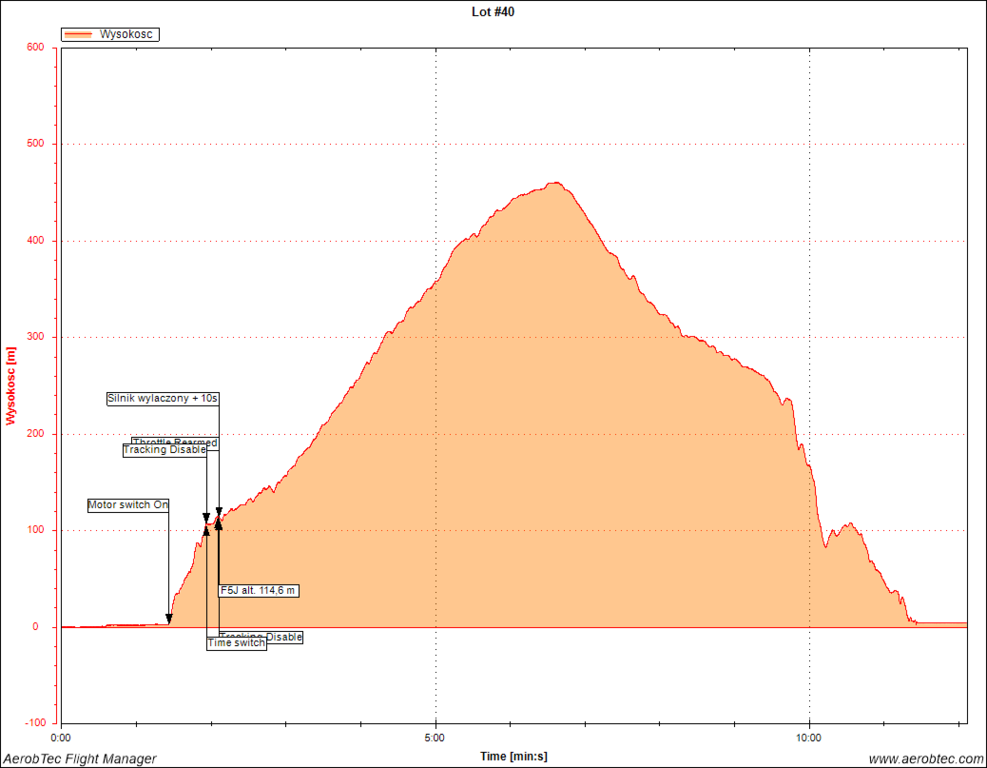987x768 pixels.
Task: Click Tracking Disable label under Throttle Rearmed
Action: (x=164, y=451)
